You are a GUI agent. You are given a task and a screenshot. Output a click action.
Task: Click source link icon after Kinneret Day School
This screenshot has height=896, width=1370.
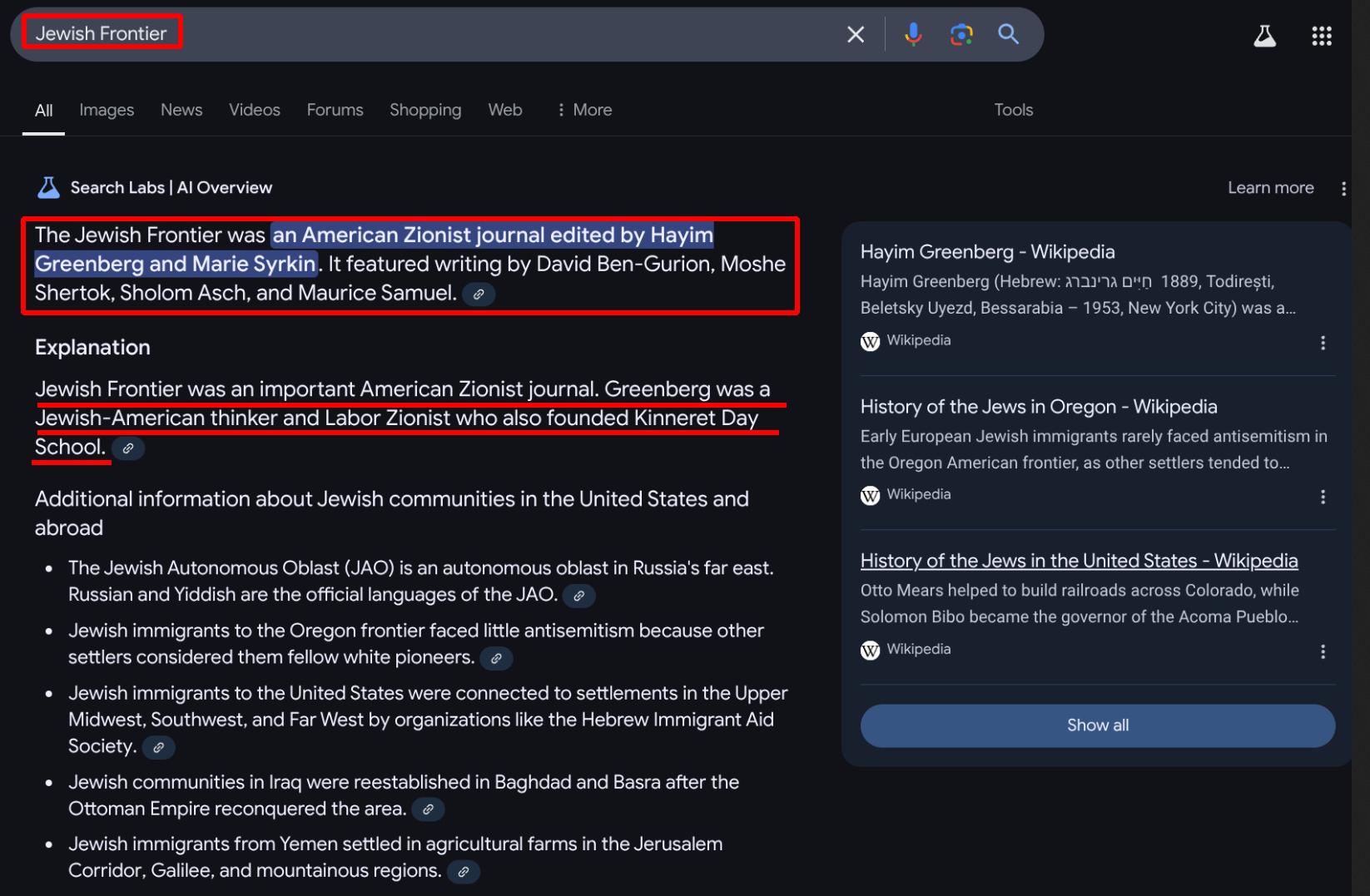[x=128, y=448]
